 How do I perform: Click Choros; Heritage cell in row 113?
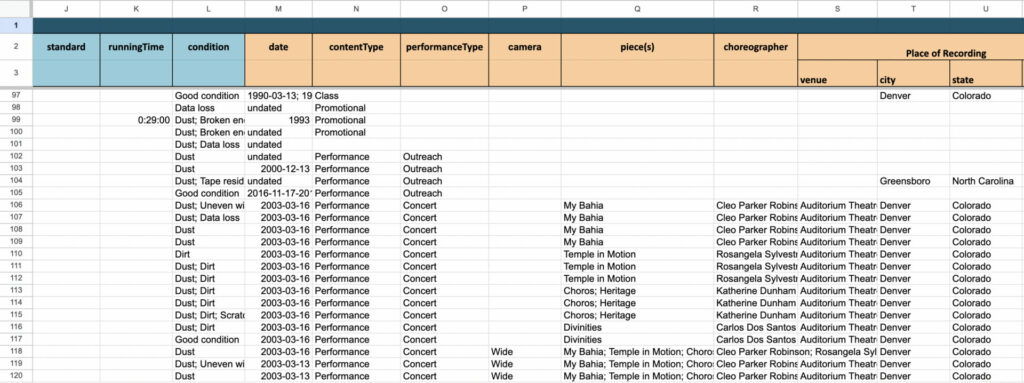pos(637,291)
